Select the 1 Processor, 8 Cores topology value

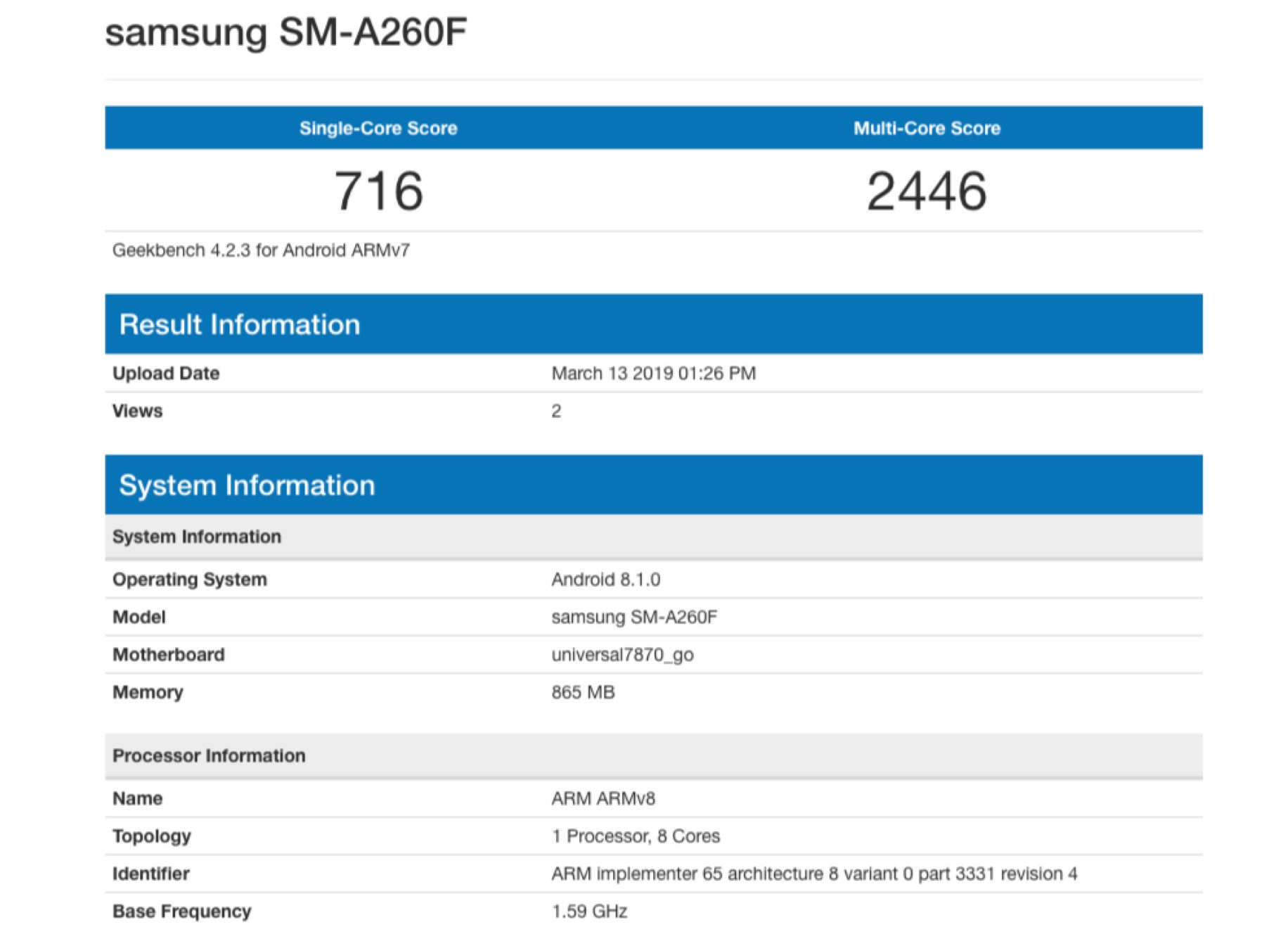(636, 836)
